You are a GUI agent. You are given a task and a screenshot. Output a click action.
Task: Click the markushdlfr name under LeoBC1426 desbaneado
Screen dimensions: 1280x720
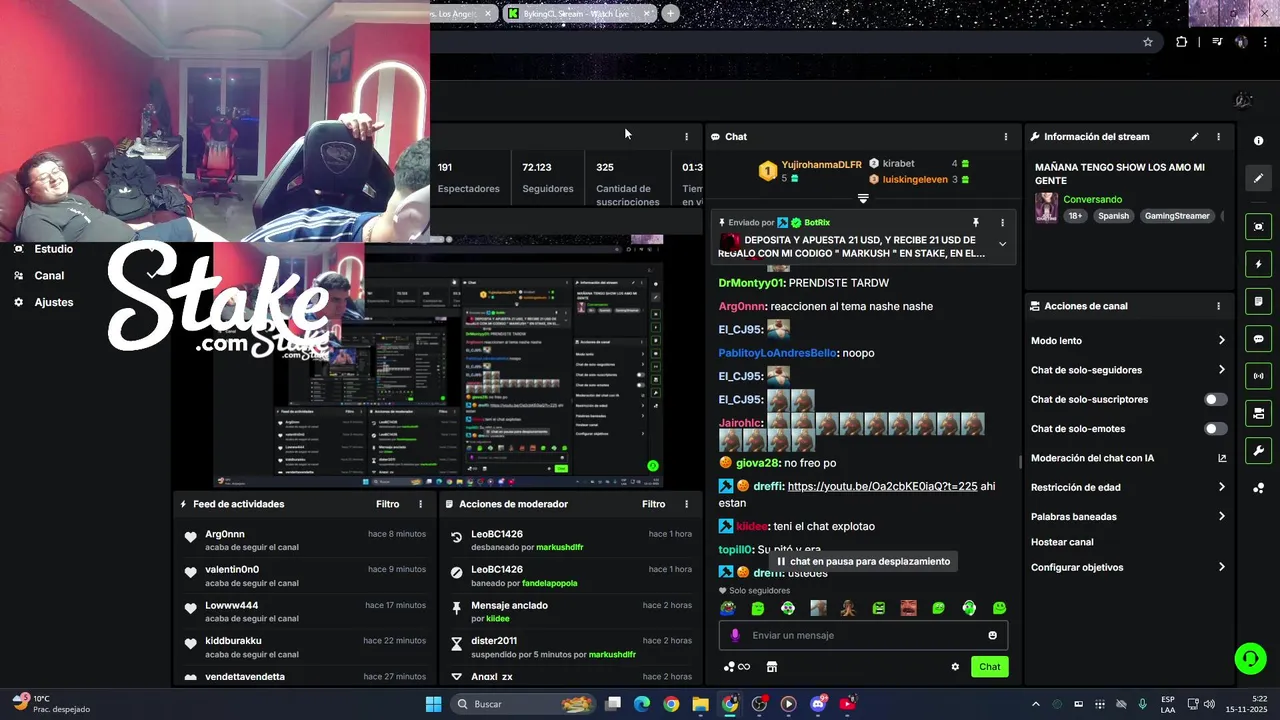click(559, 547)
